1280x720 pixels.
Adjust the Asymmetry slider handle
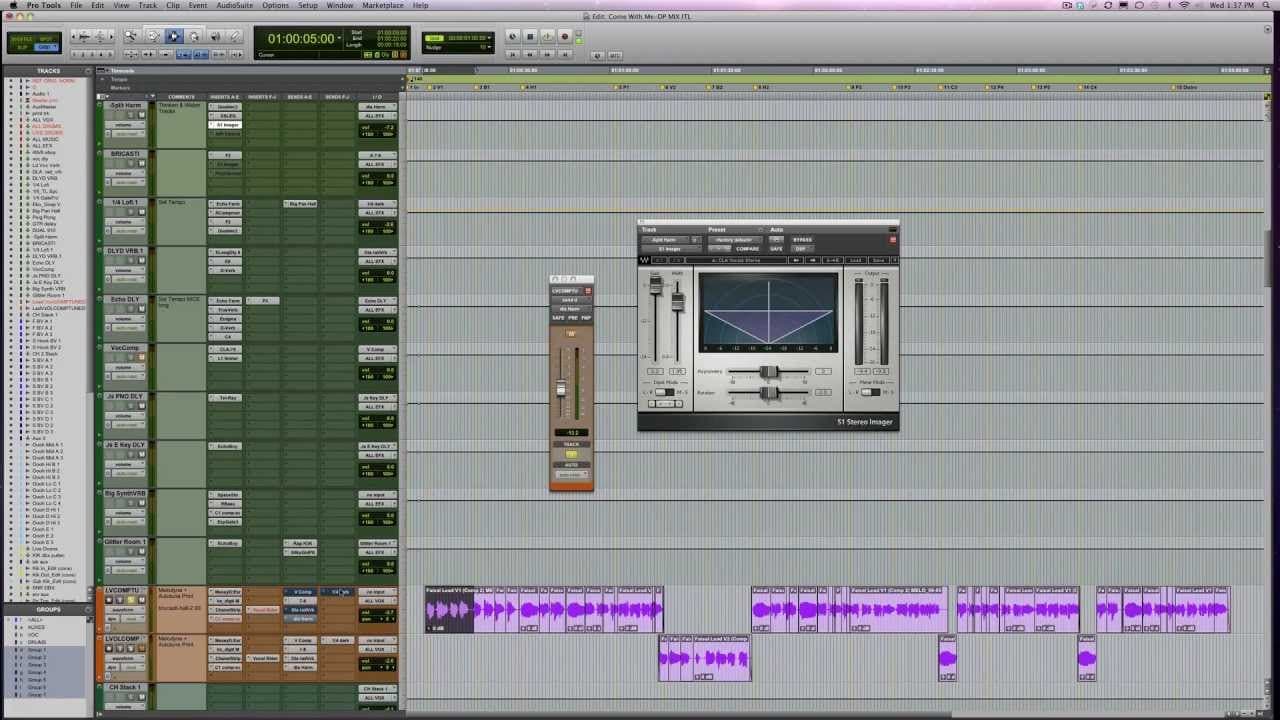[x=769, y=371]
